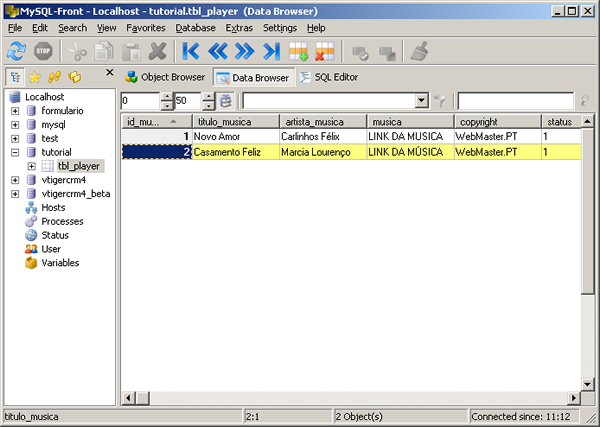Screen dimensions: 600x427
Task: Go to next records double arrow
Action: [245, 51]
